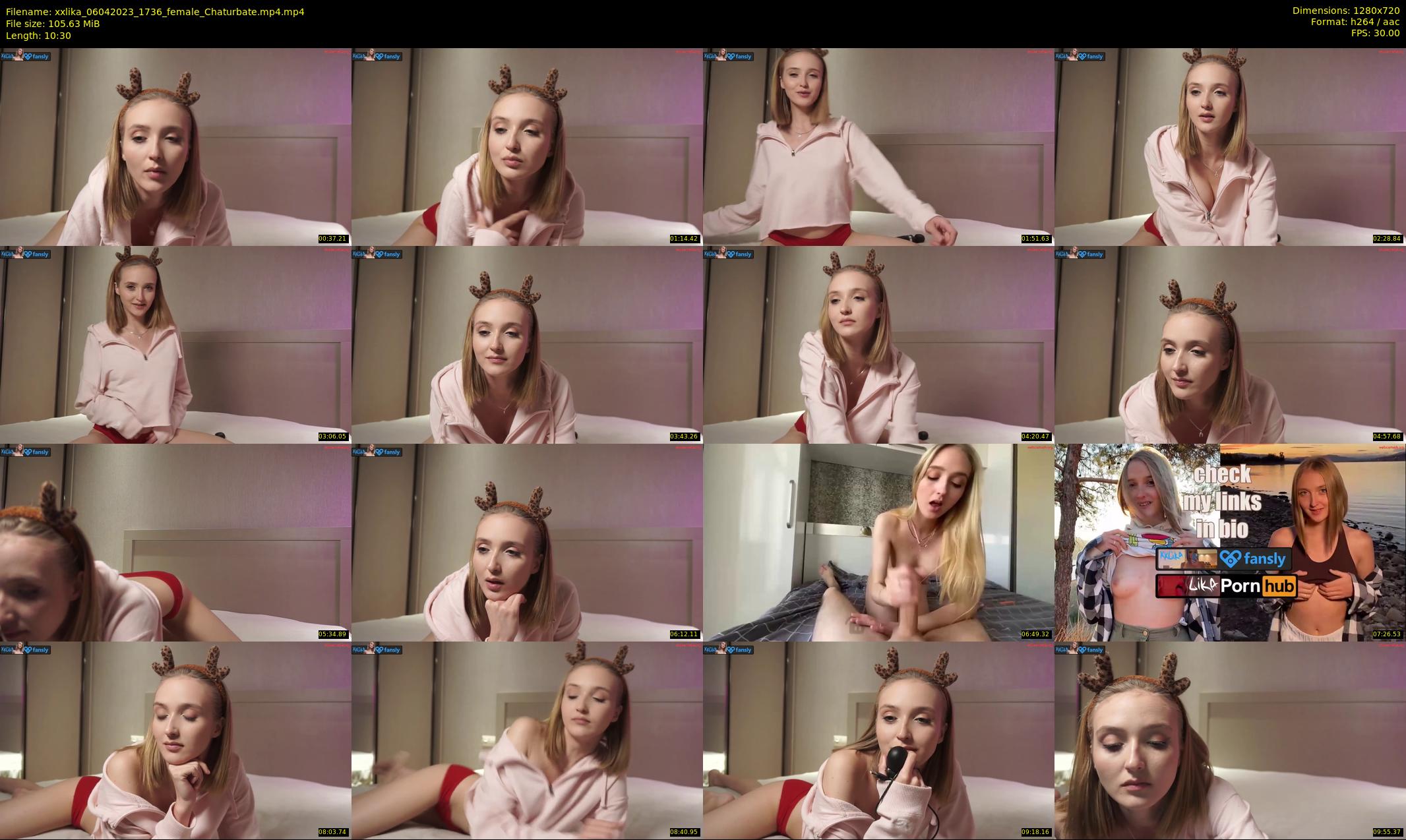Click the Pornhub logo in the banner frame

click(x=1258, y=585)
